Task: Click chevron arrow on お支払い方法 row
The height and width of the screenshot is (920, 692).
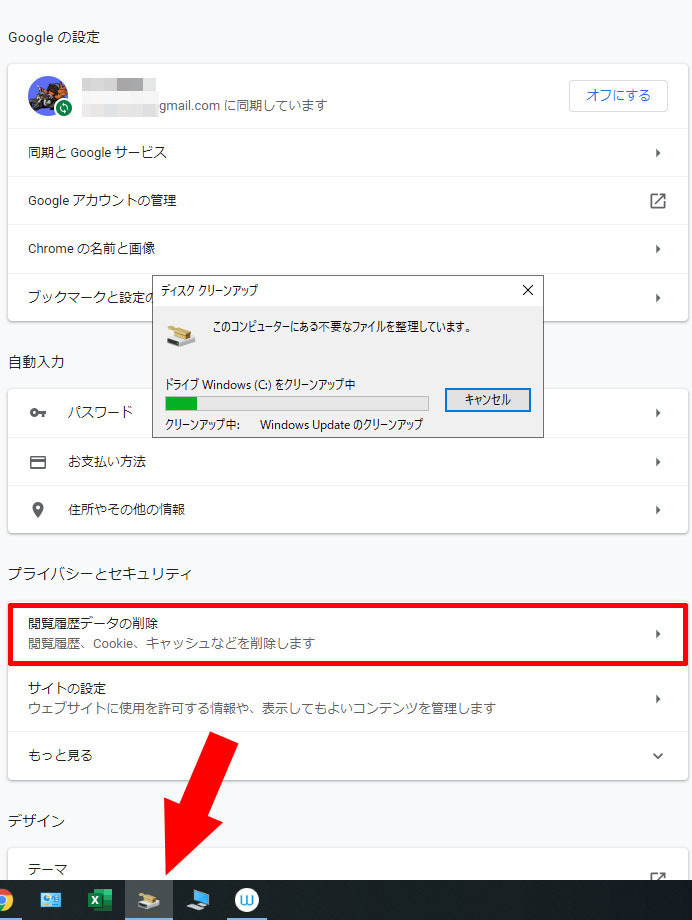Action: [x=658, y=462]
